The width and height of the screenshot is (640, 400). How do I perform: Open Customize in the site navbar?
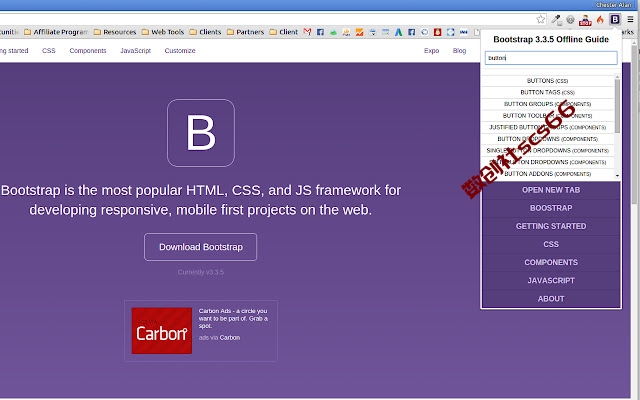click(x=180, y=51)
